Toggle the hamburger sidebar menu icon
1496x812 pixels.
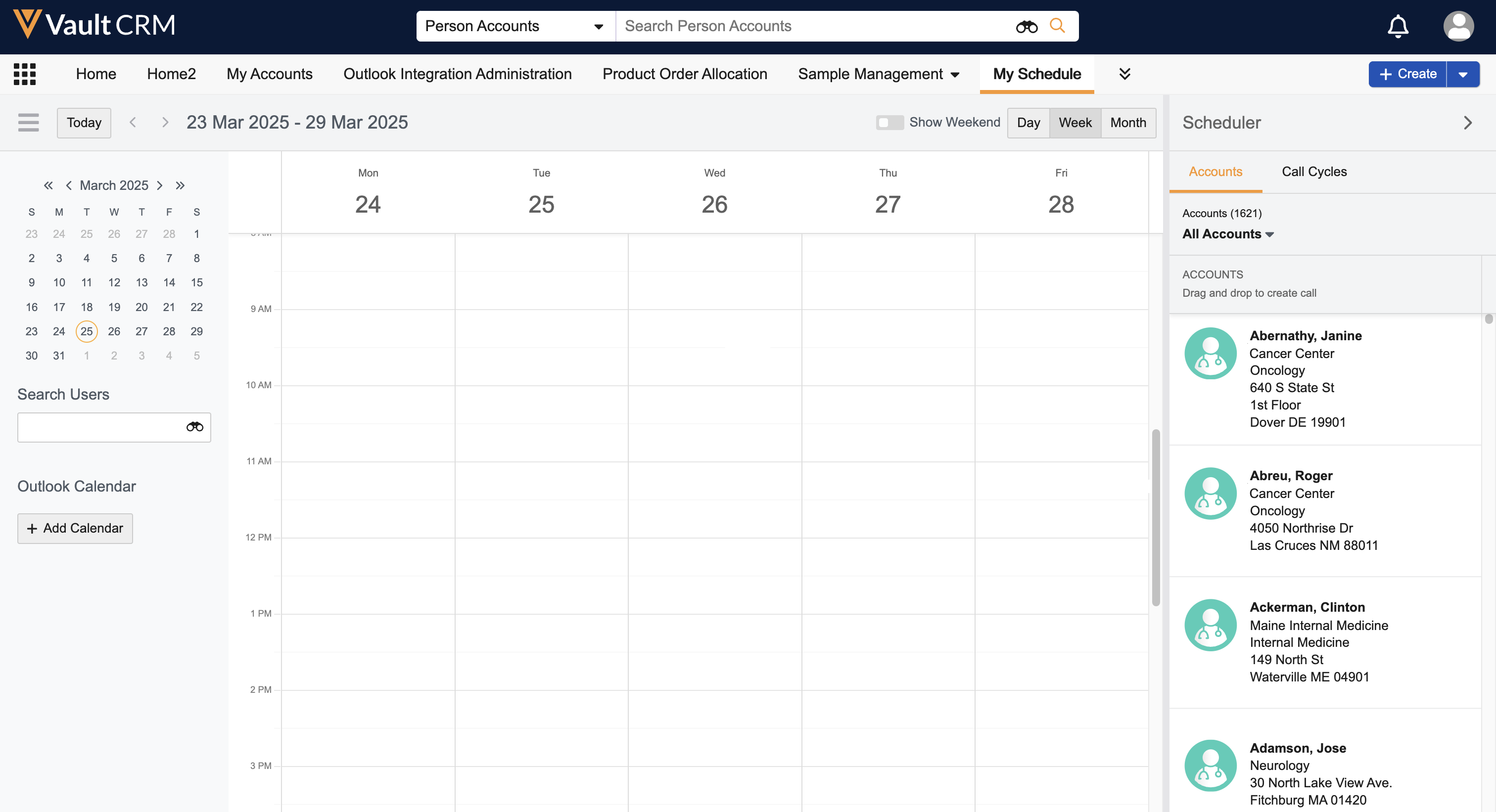(29, 123)
